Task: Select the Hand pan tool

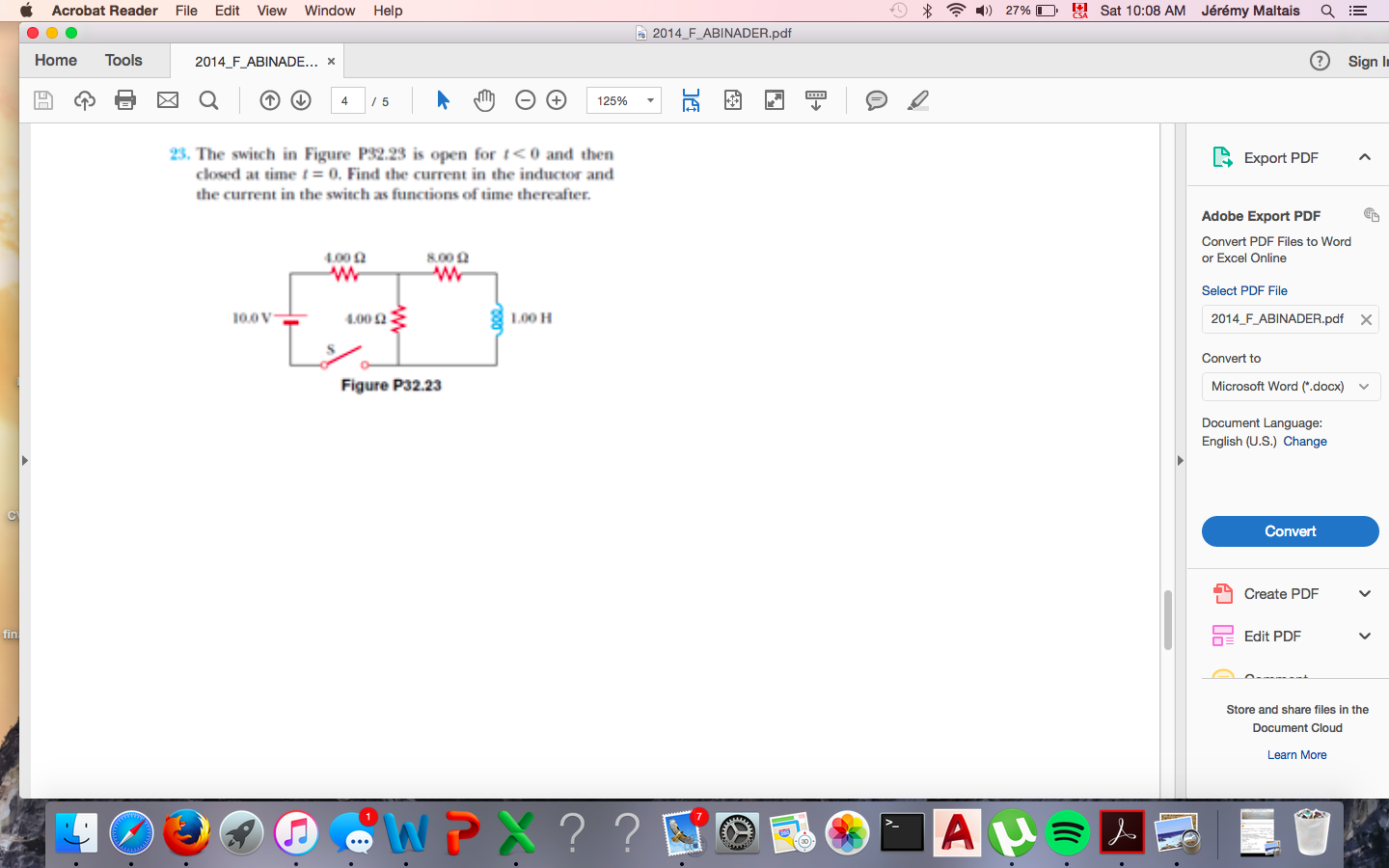Action: [x=484, y=100]
